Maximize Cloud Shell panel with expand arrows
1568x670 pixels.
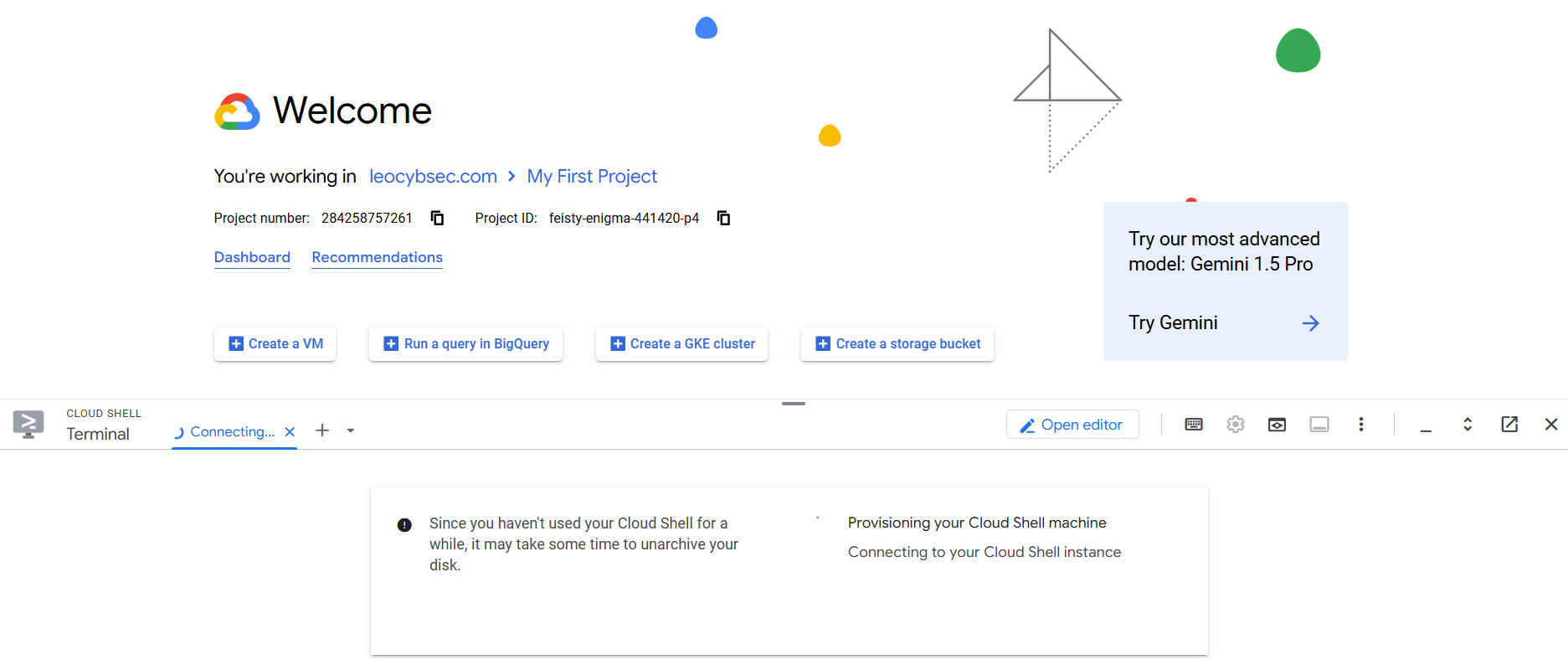(x=1468, y=425)
